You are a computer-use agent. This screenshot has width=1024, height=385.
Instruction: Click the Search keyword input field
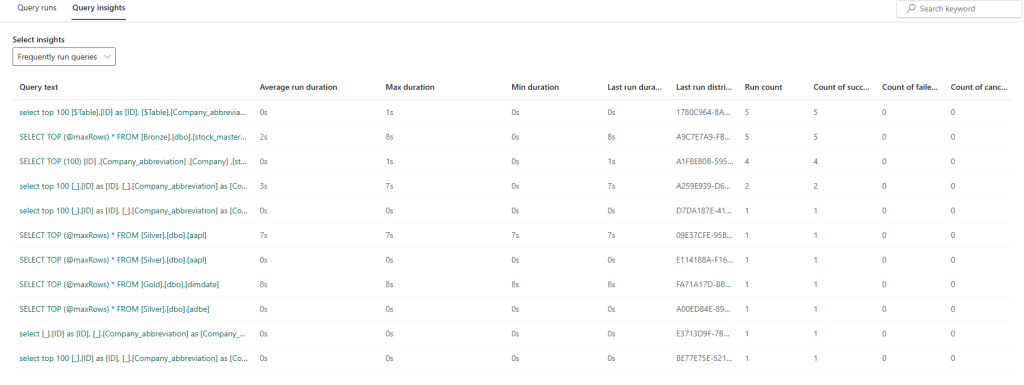[x=959, y=9]
